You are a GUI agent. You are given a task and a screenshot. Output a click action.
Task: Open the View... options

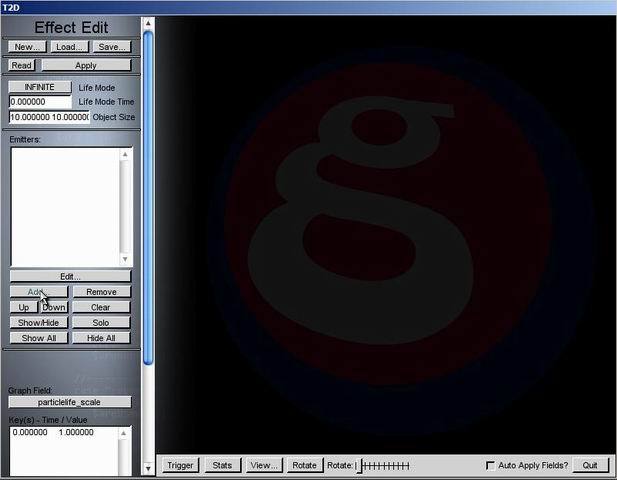pyautogui.click(x=264, y=465)
